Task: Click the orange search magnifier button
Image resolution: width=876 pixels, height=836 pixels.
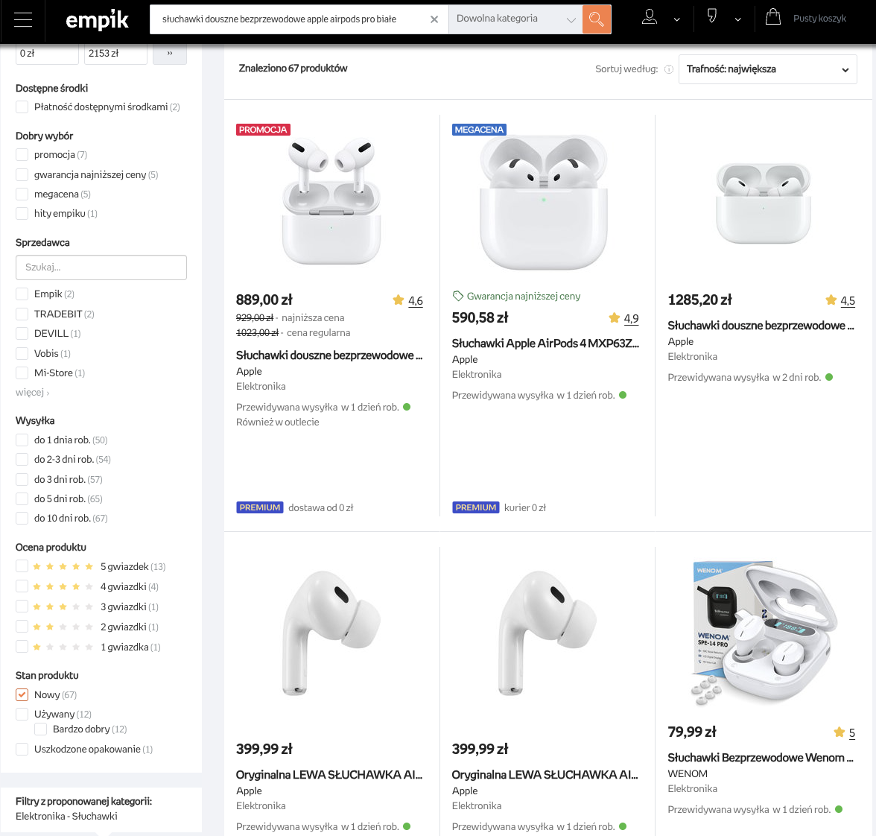Action: point(597,19)
